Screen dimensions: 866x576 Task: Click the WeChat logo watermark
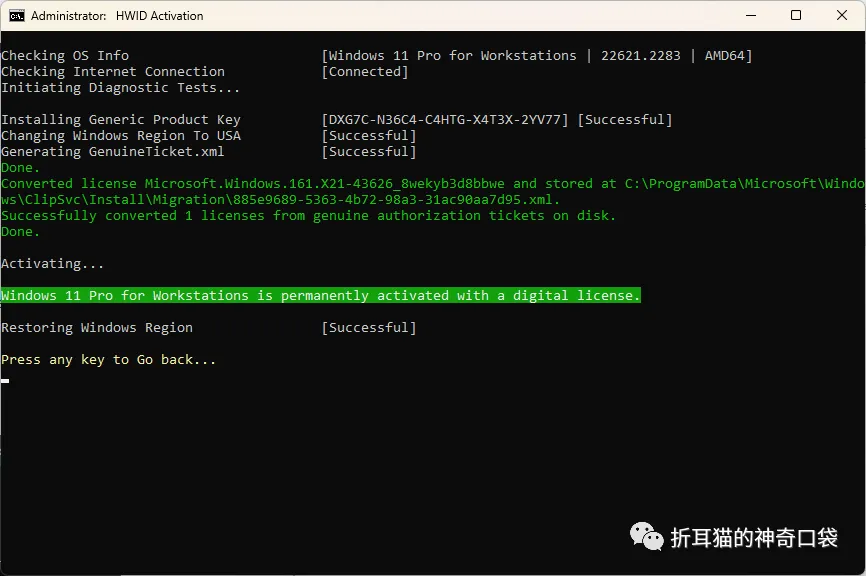click(x=647, y=536)
